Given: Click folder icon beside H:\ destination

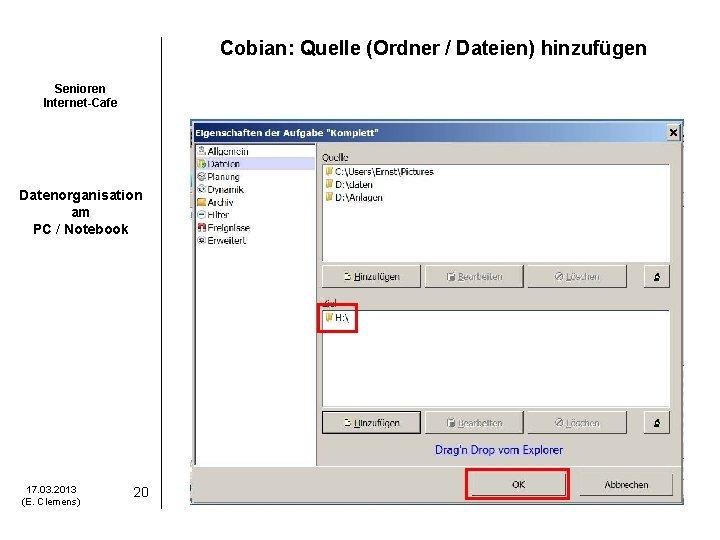Looking at the screenshot, I should 329,317.
